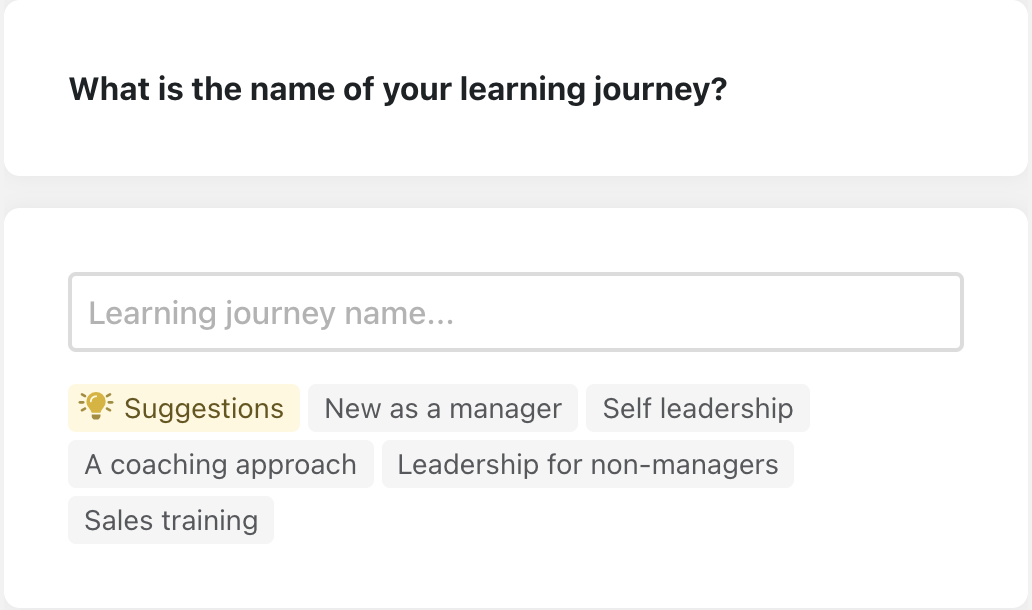
Task: Click the bulb icon beside Suggestions
Action: click(x=95, y=407)
